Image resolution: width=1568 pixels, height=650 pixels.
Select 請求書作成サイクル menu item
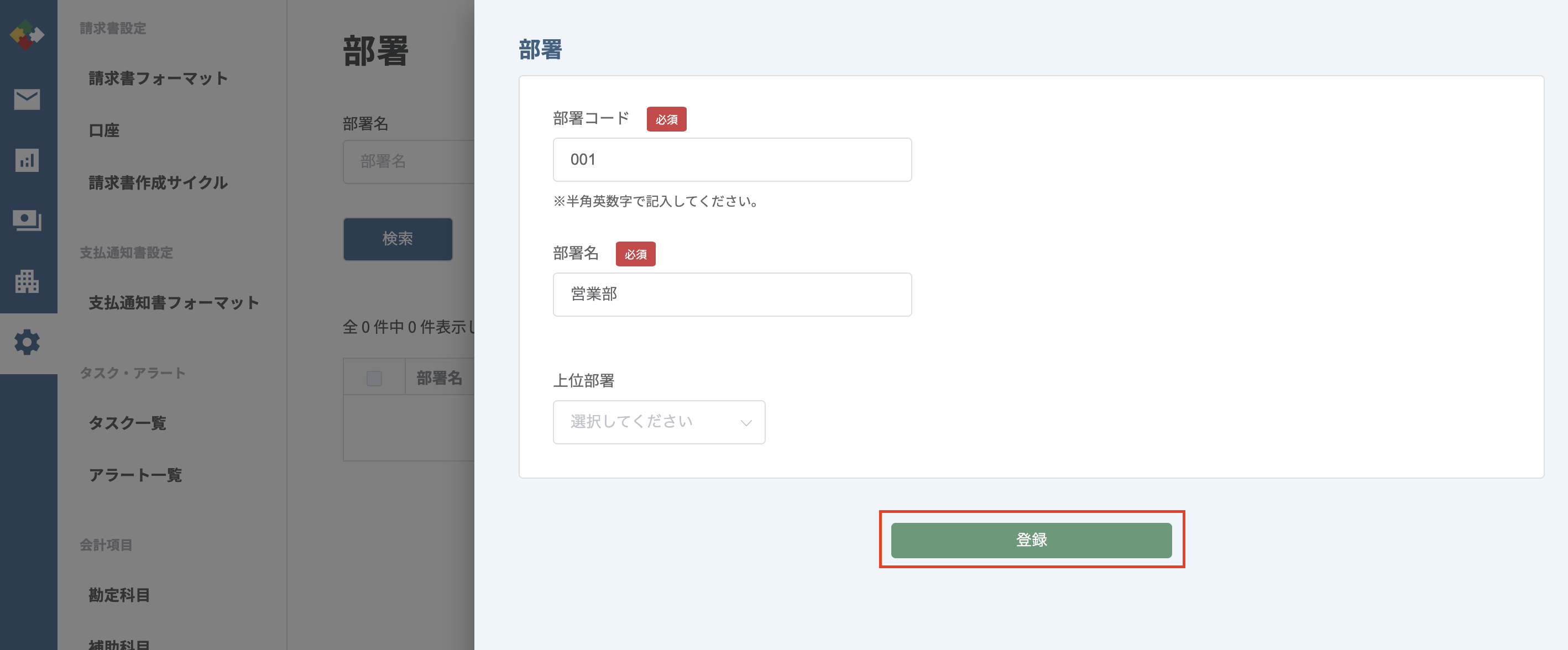click(158, 182)
